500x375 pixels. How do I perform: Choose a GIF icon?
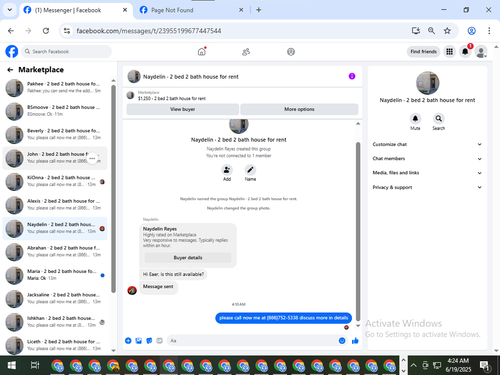[x=159, y=340]
